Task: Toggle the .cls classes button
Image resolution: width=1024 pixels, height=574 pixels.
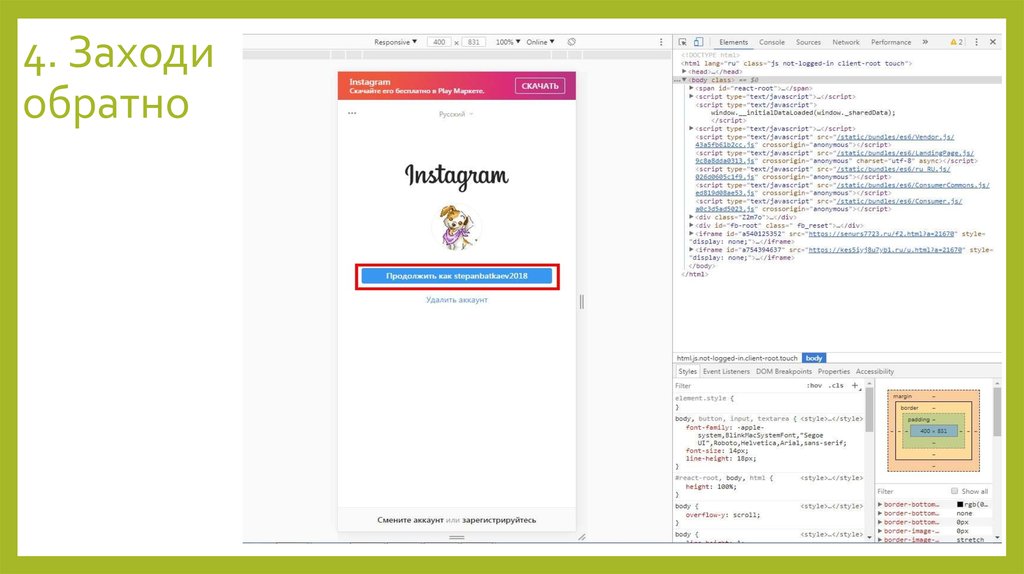Action: click(836, 385)
